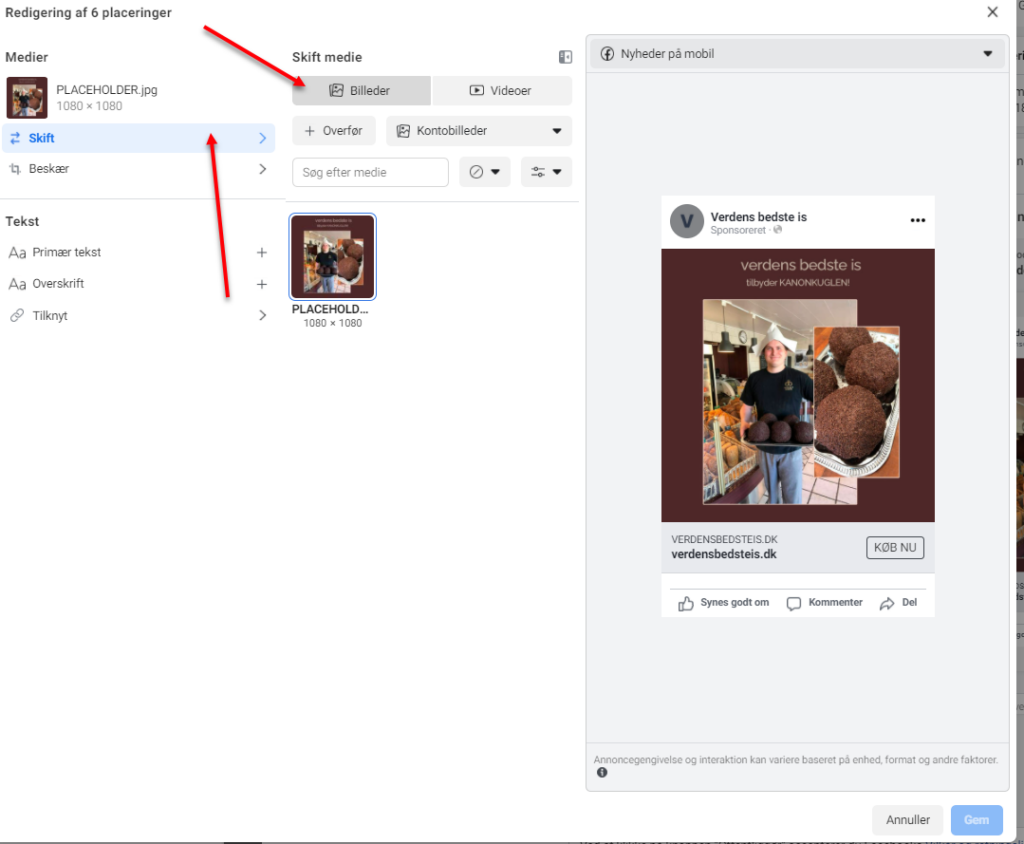Image resolution: width=1024 pixels, height=844 pixels.
Task: Click the Synes godt om thumbs-up icon
Action: [x=686, y=603]
